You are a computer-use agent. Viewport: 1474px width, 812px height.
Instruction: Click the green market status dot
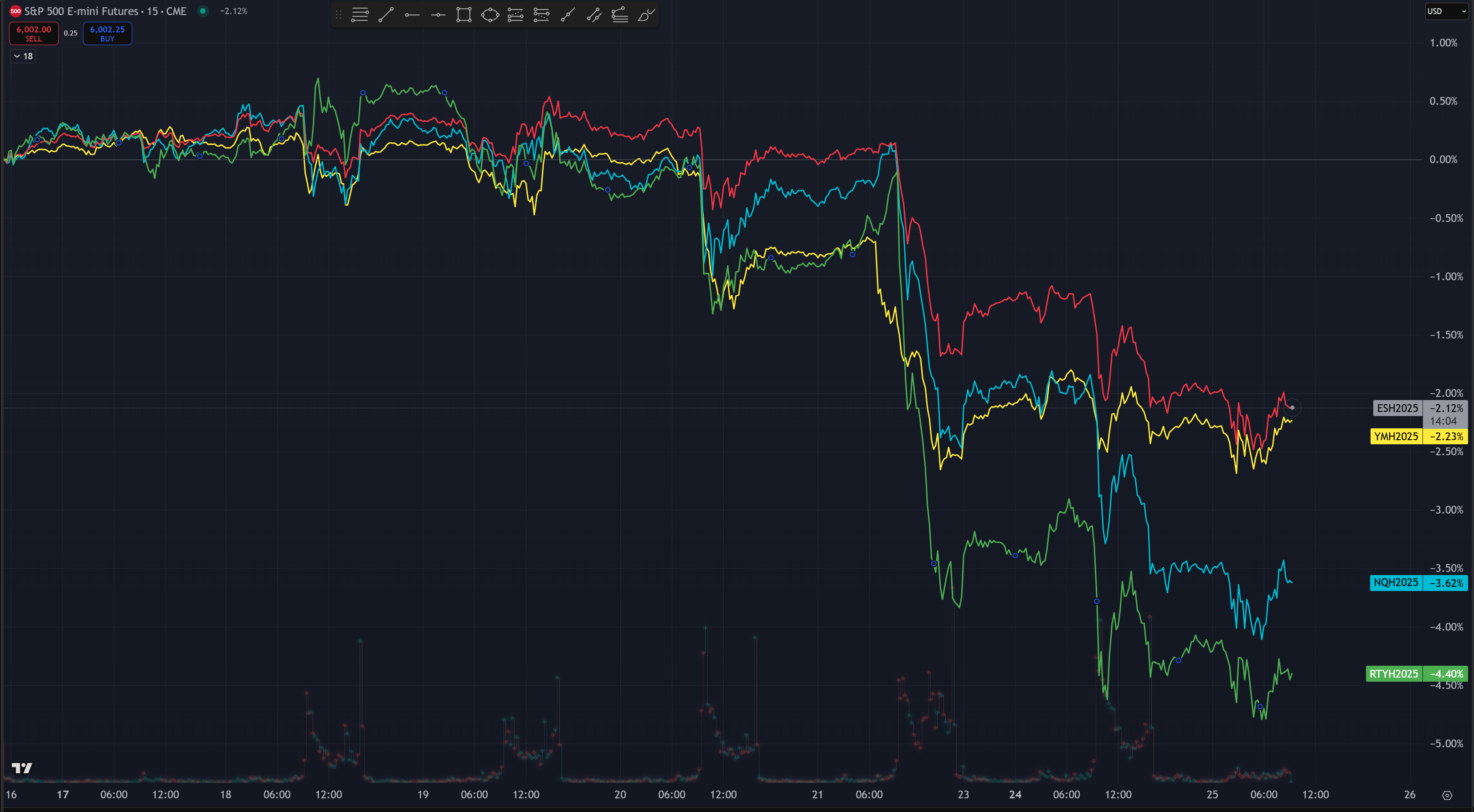202,11
